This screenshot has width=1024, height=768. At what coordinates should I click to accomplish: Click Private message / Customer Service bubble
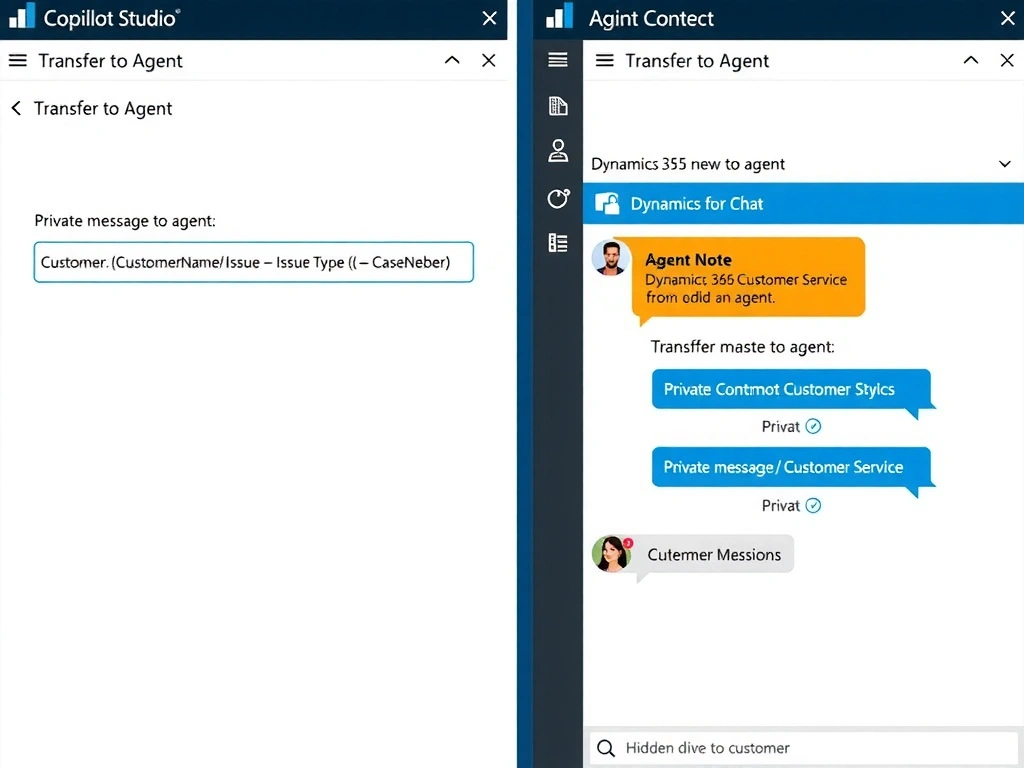[792, 468]
